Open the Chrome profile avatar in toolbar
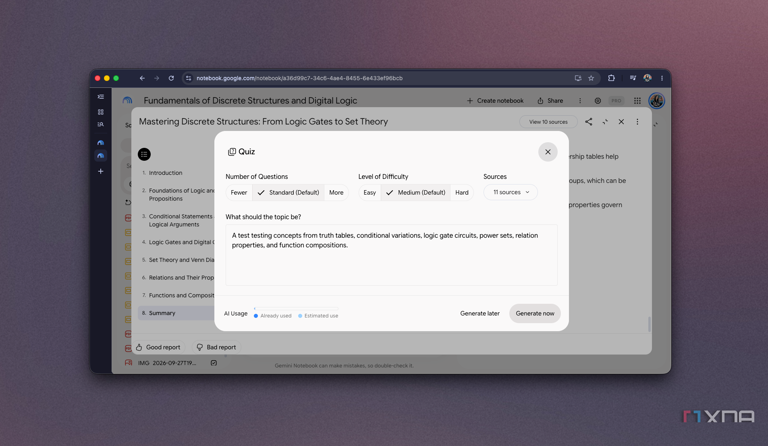768x446 pixels. pyautogui.click(x=648, y=78)
